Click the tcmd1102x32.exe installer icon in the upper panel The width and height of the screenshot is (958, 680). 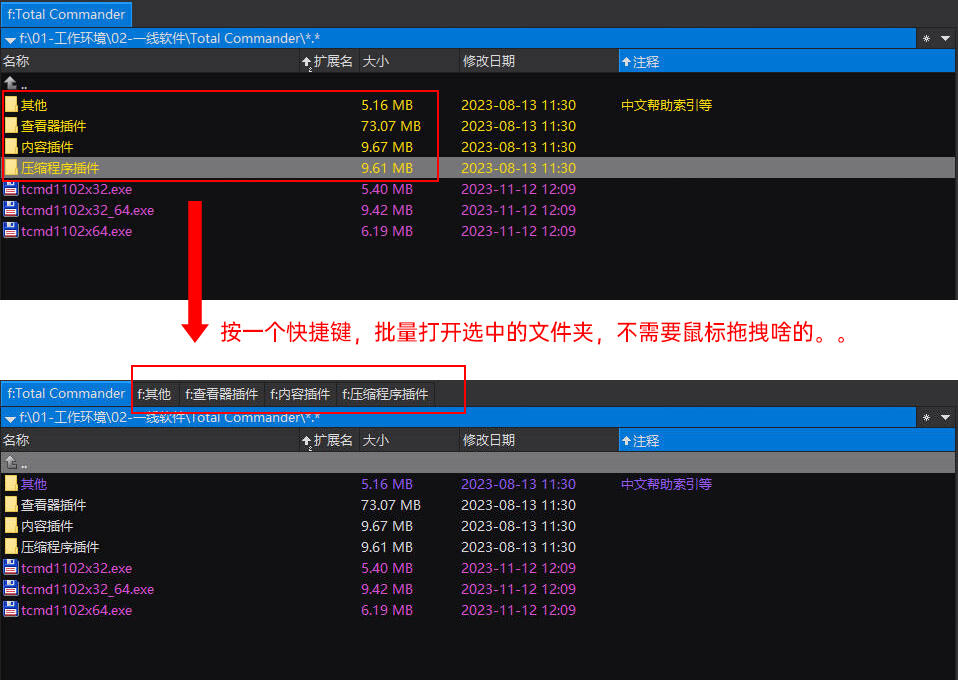[11, 189]
